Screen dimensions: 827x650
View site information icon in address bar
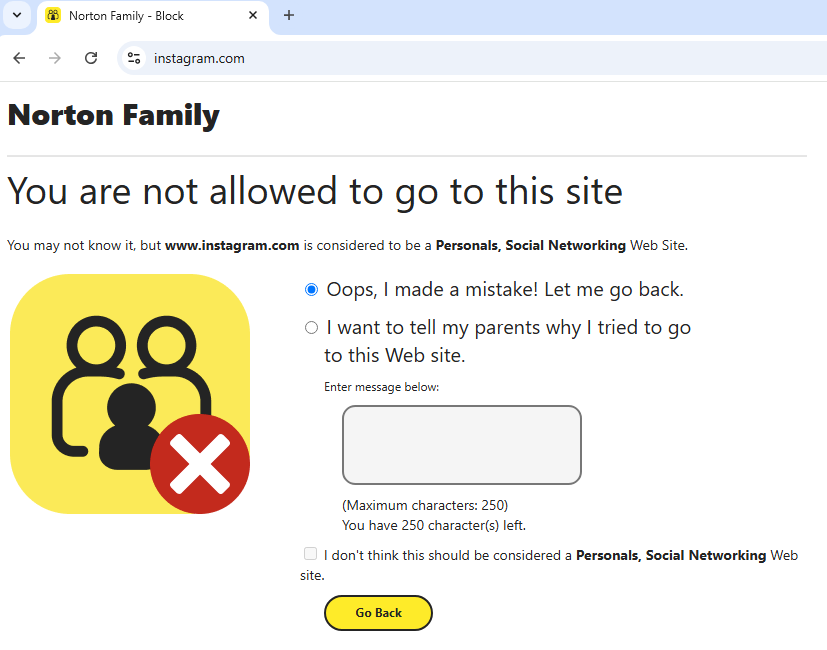point(134,58)
